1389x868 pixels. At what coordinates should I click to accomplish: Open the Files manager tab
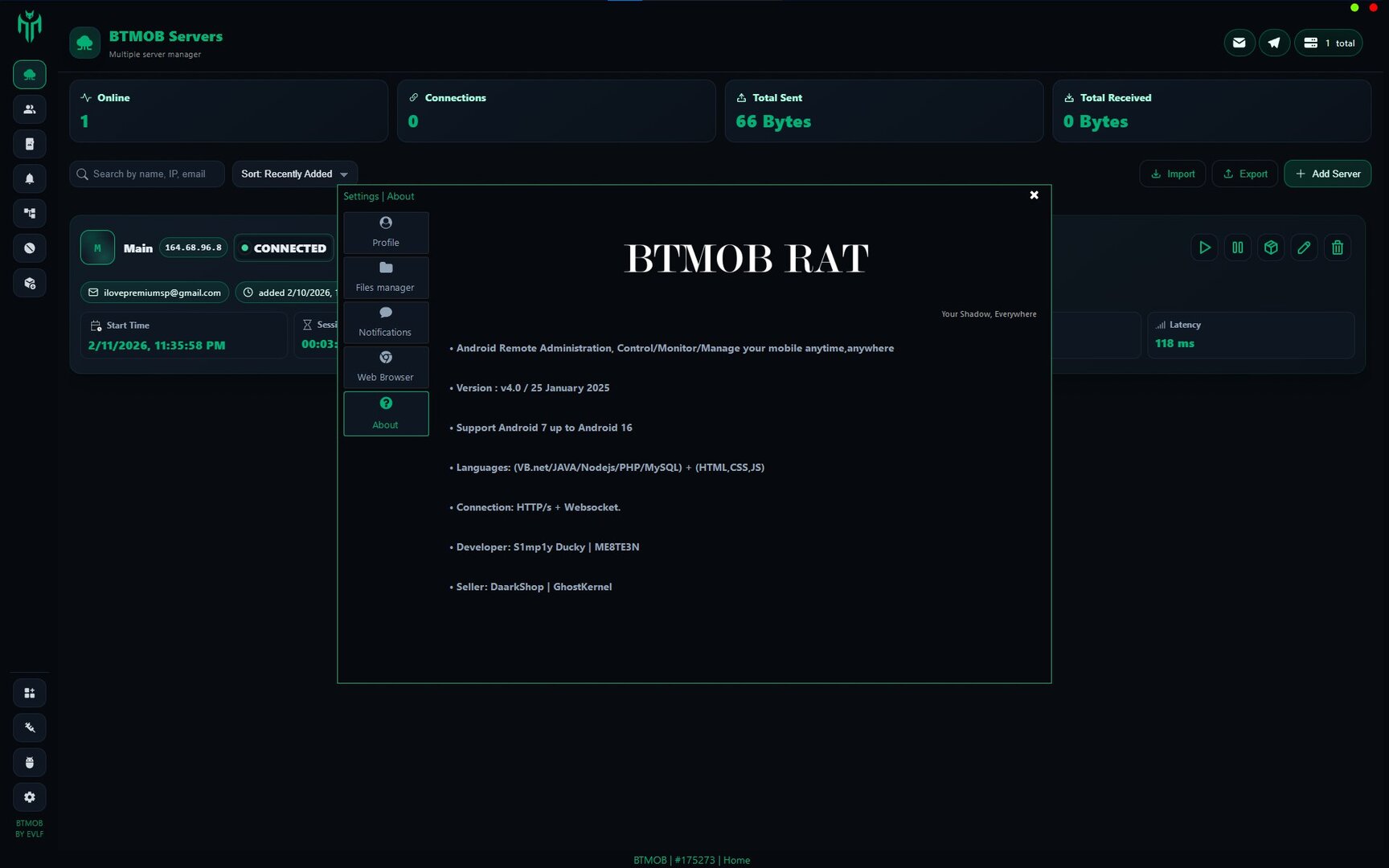click(x=386, y=277)
